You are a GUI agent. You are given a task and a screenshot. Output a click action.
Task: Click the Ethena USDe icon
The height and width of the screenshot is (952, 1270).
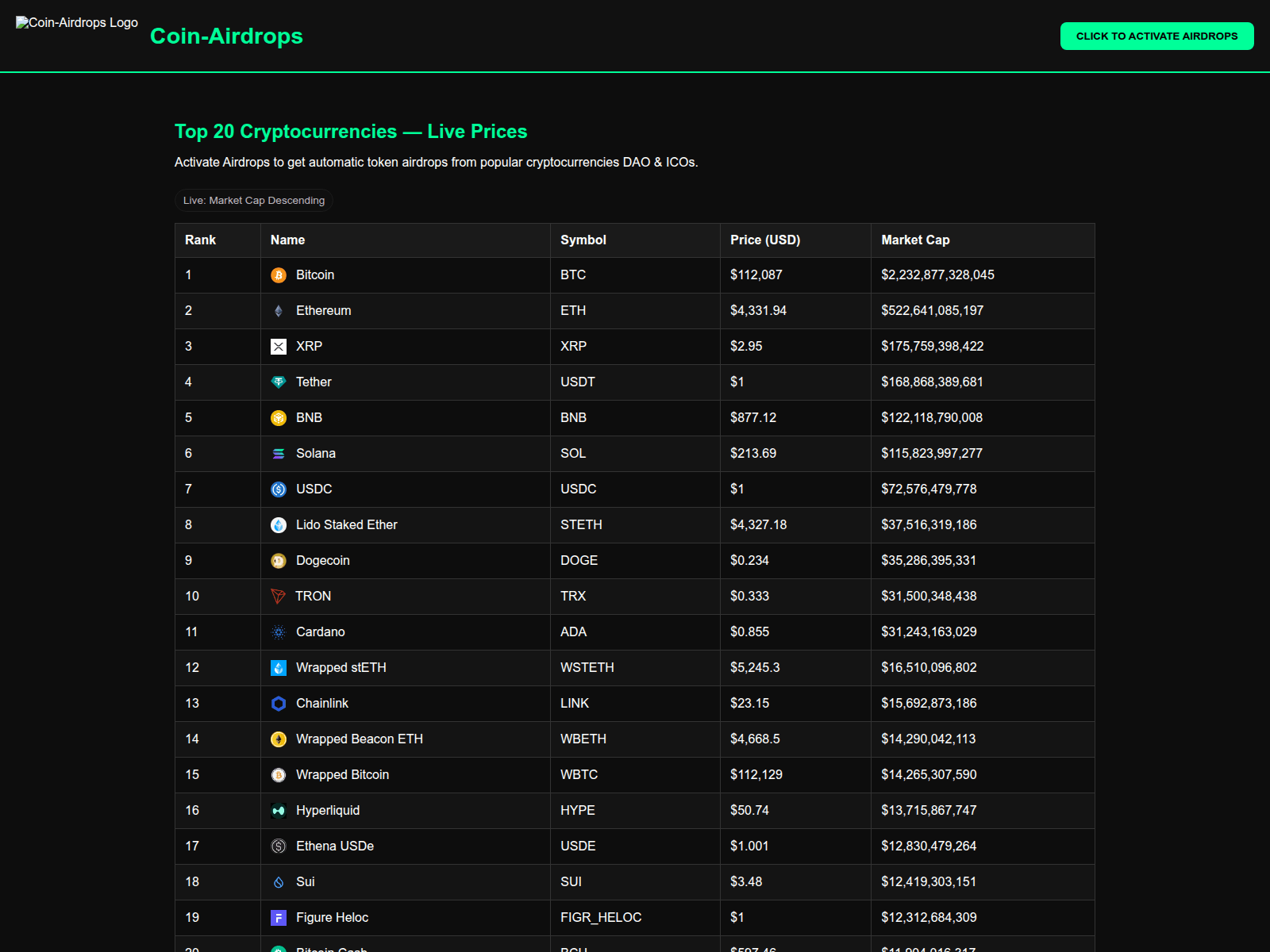click(x=279, y=846)
